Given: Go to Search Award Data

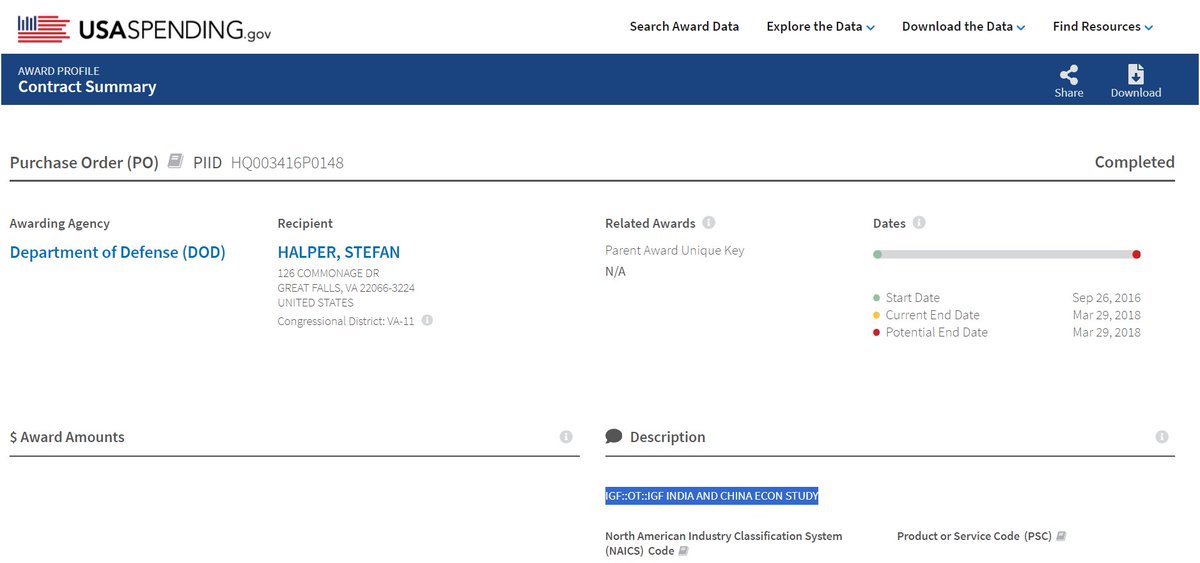Looking at the screenshot, I should [x=684, y=27].
